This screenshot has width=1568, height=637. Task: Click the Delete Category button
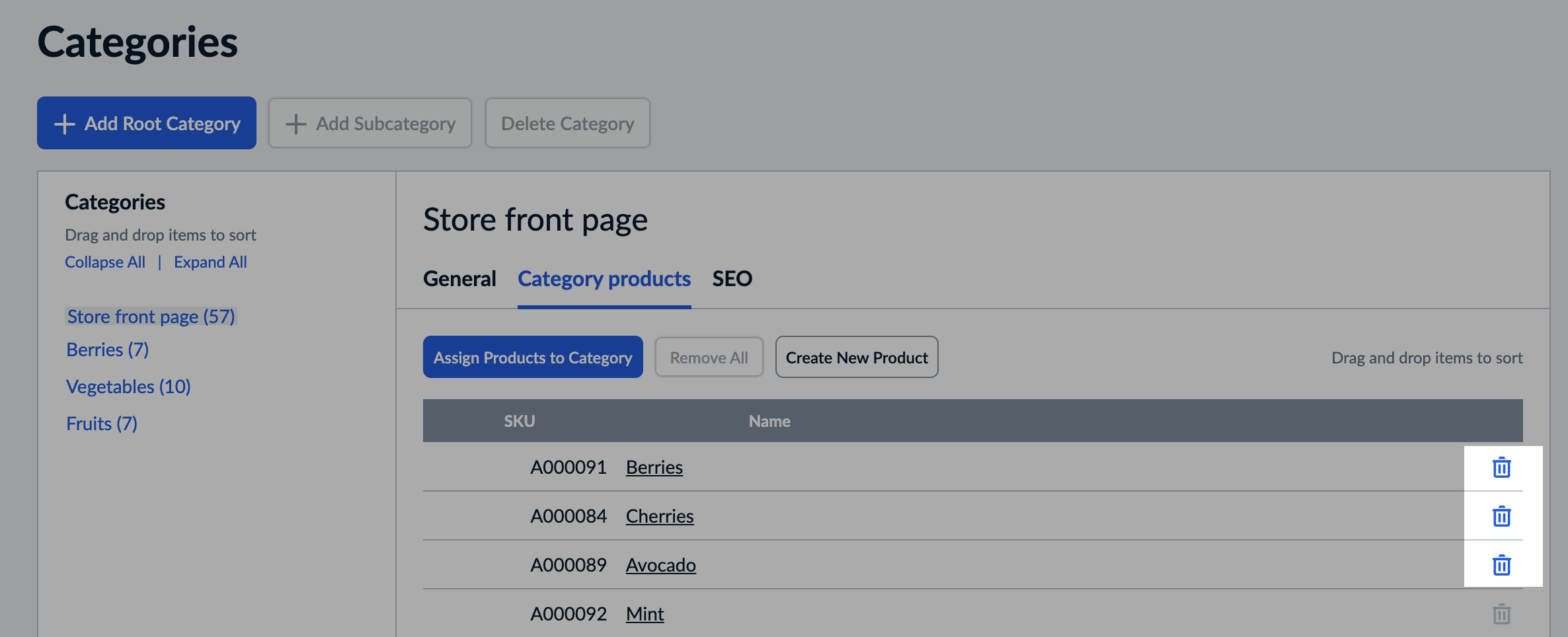(x=567, y=123)
